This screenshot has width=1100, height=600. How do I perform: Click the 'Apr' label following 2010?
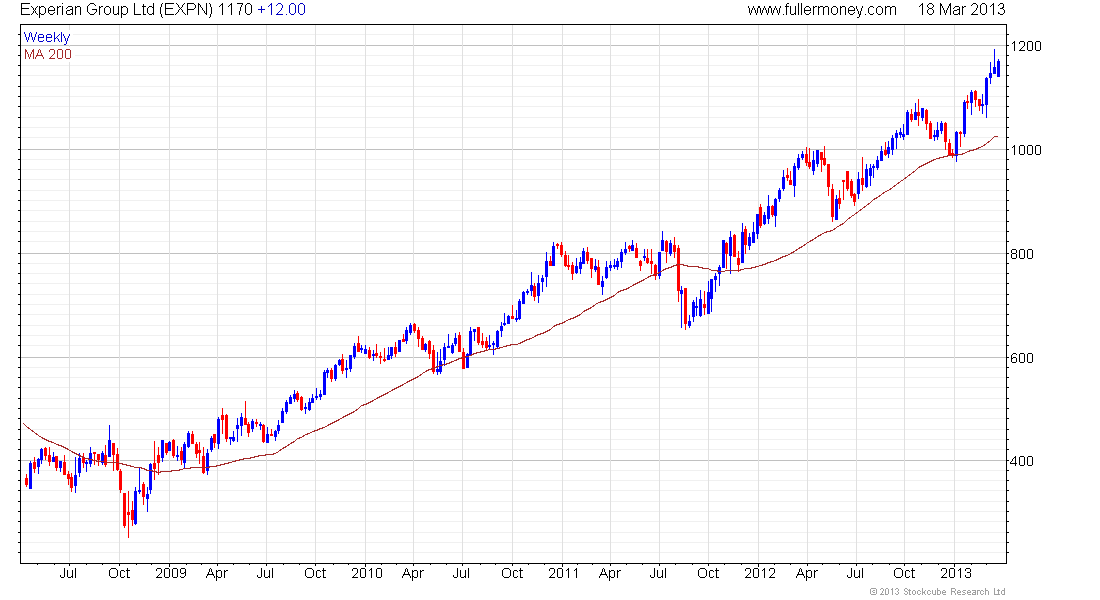pyautogui.click(x=412, y=573)
